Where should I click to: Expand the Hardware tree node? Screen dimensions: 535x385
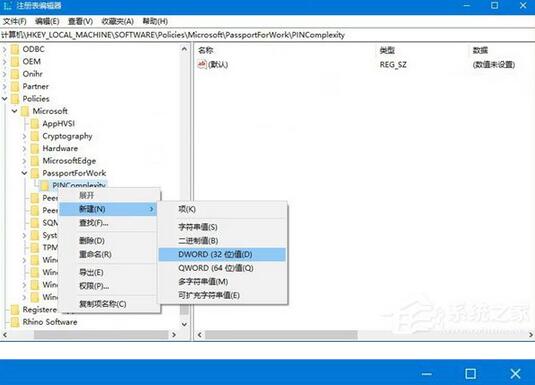[24, 148]
